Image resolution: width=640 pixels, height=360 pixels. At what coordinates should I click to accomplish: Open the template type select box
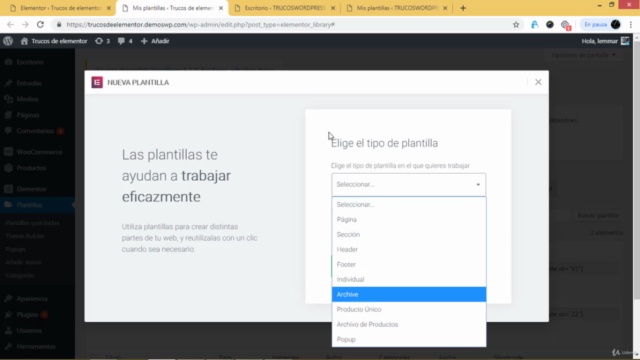pos(409,184)
